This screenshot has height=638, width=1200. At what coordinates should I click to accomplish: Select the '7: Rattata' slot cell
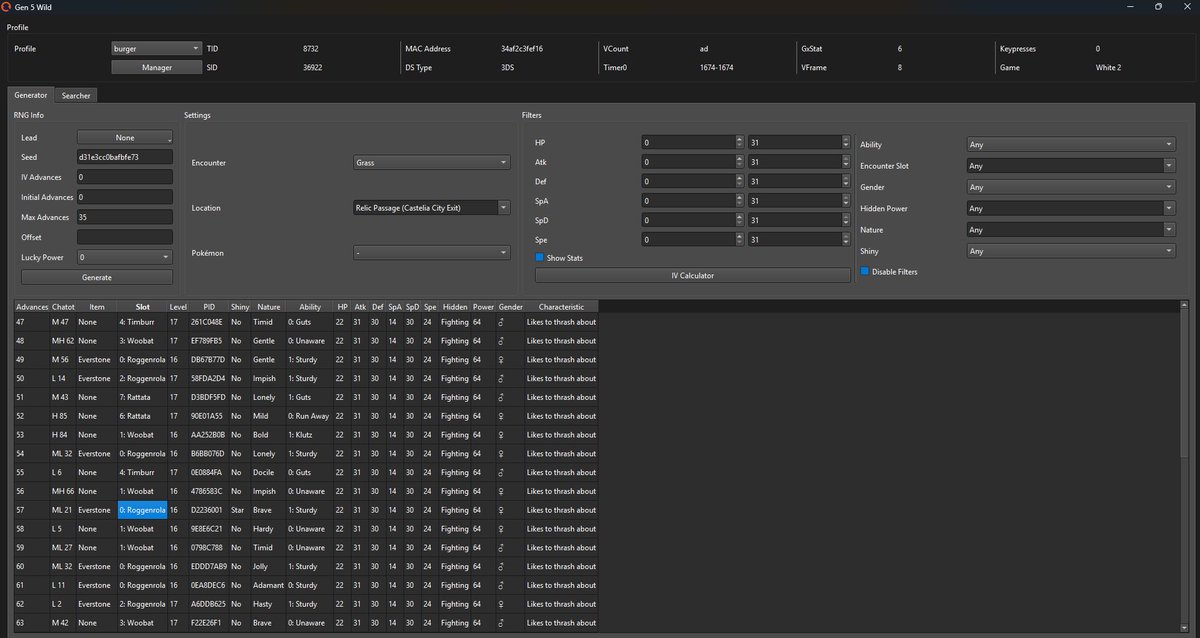pyautogui.click(x=142, y=397)
